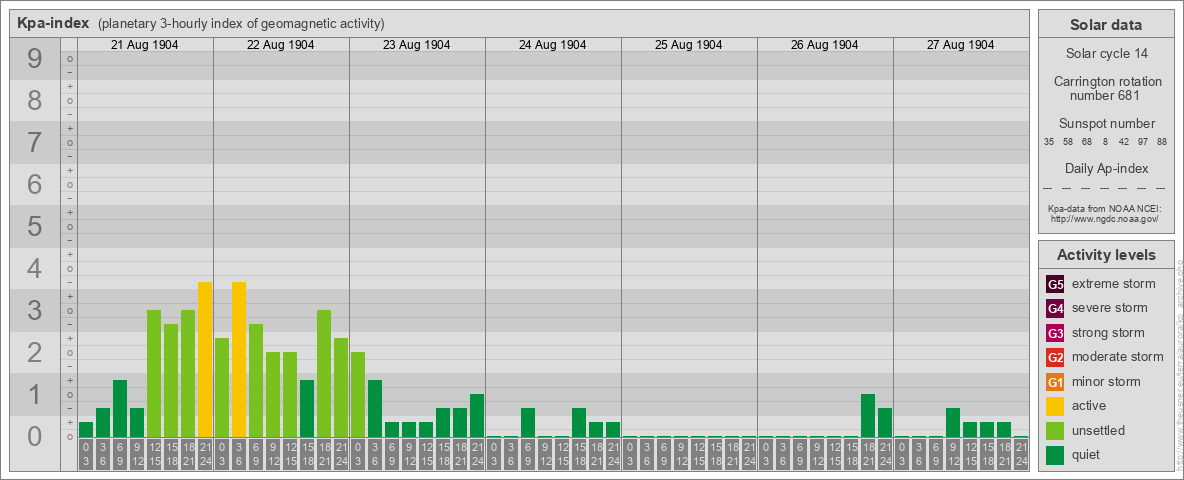Click the 21 Aug 1904 date header
Viewport: 1184px width, 480px height.
[x=145, y=45]
